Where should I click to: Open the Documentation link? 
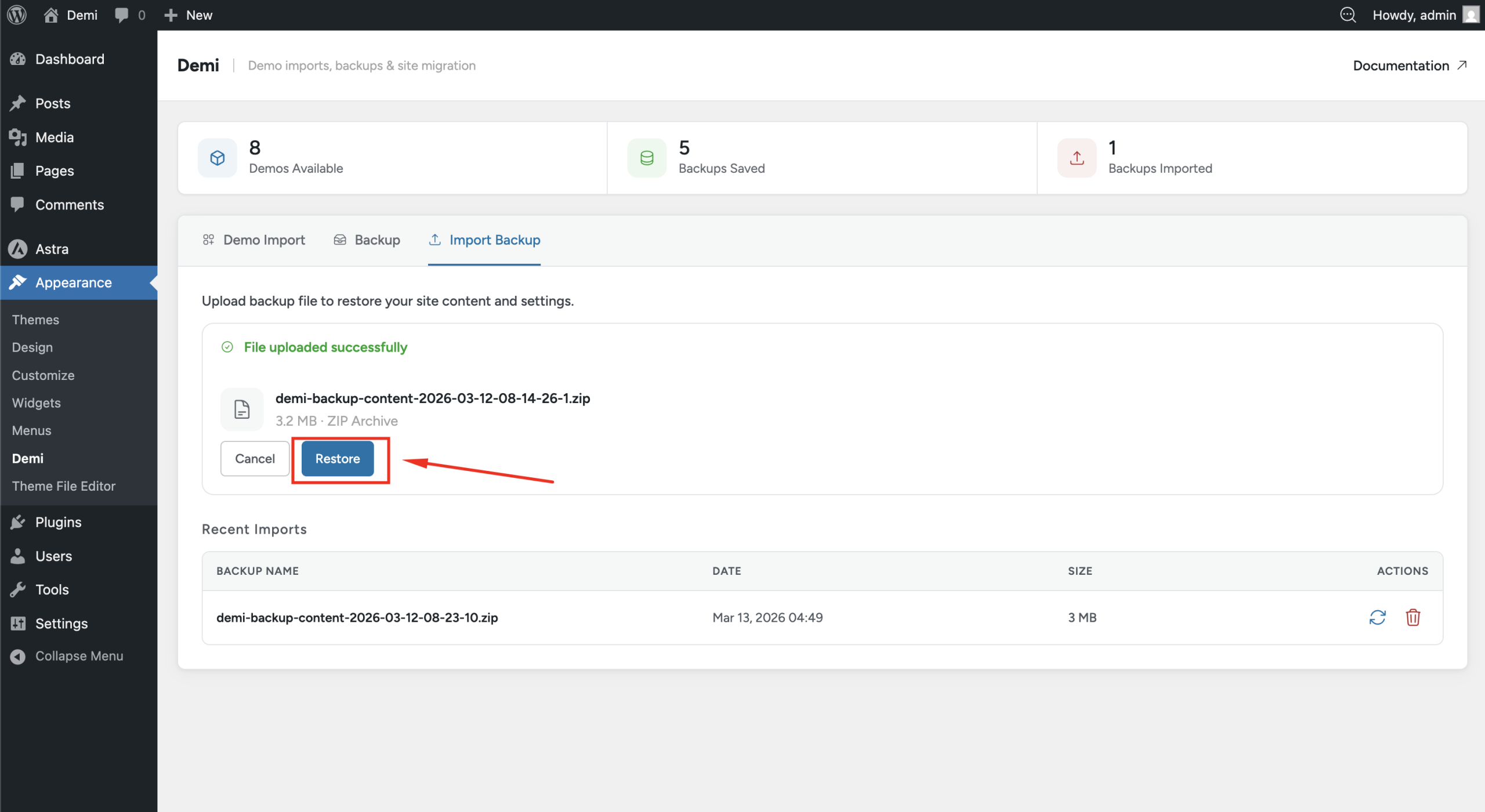point(1409,66)
